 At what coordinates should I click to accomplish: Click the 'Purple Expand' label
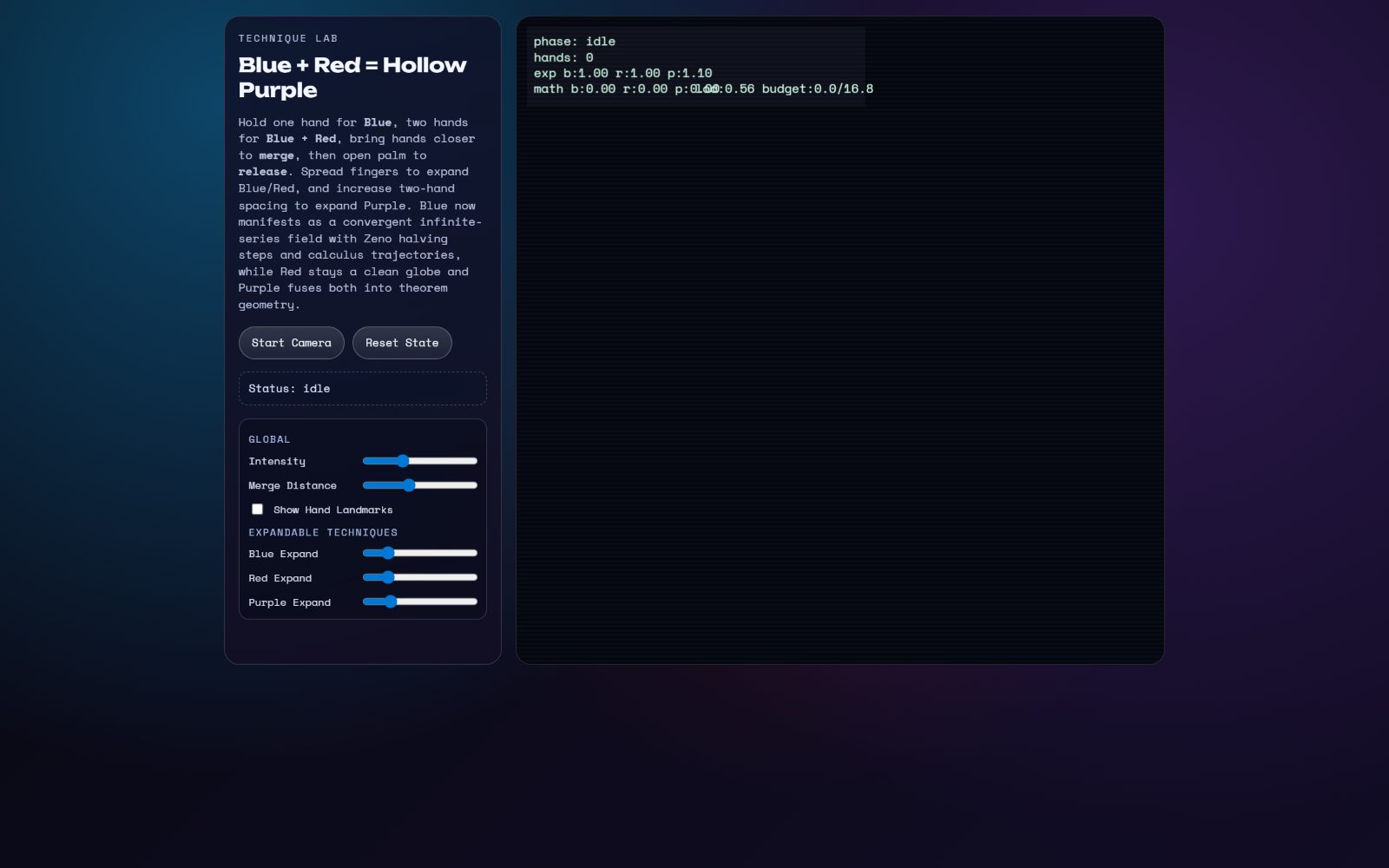tap(289, 602)
